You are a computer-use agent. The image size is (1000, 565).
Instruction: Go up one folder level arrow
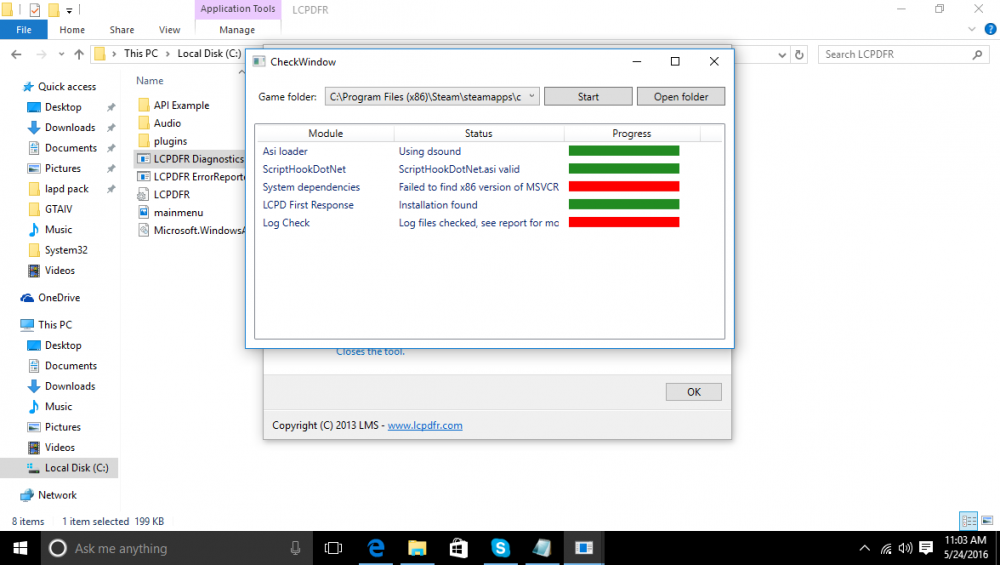(78, 54)
